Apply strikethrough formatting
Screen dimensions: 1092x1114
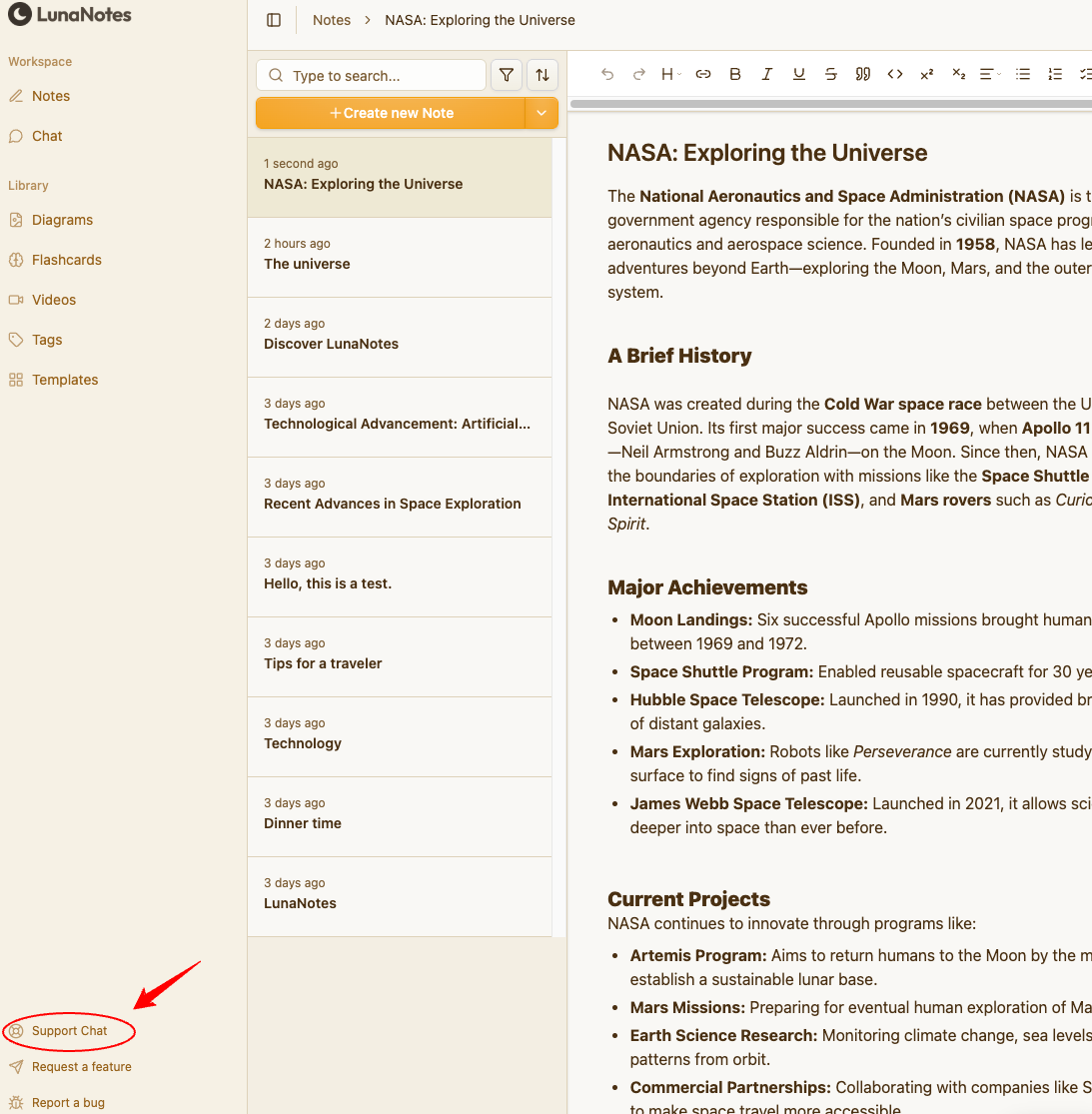[831, 74]
